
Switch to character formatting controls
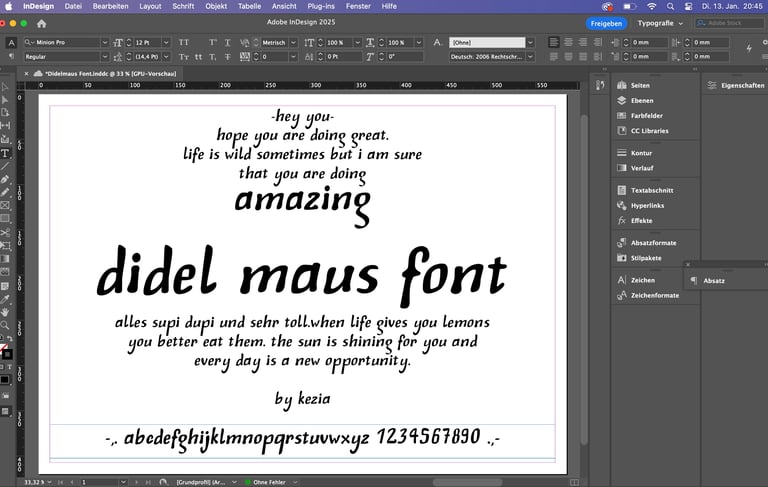(11, 43)
